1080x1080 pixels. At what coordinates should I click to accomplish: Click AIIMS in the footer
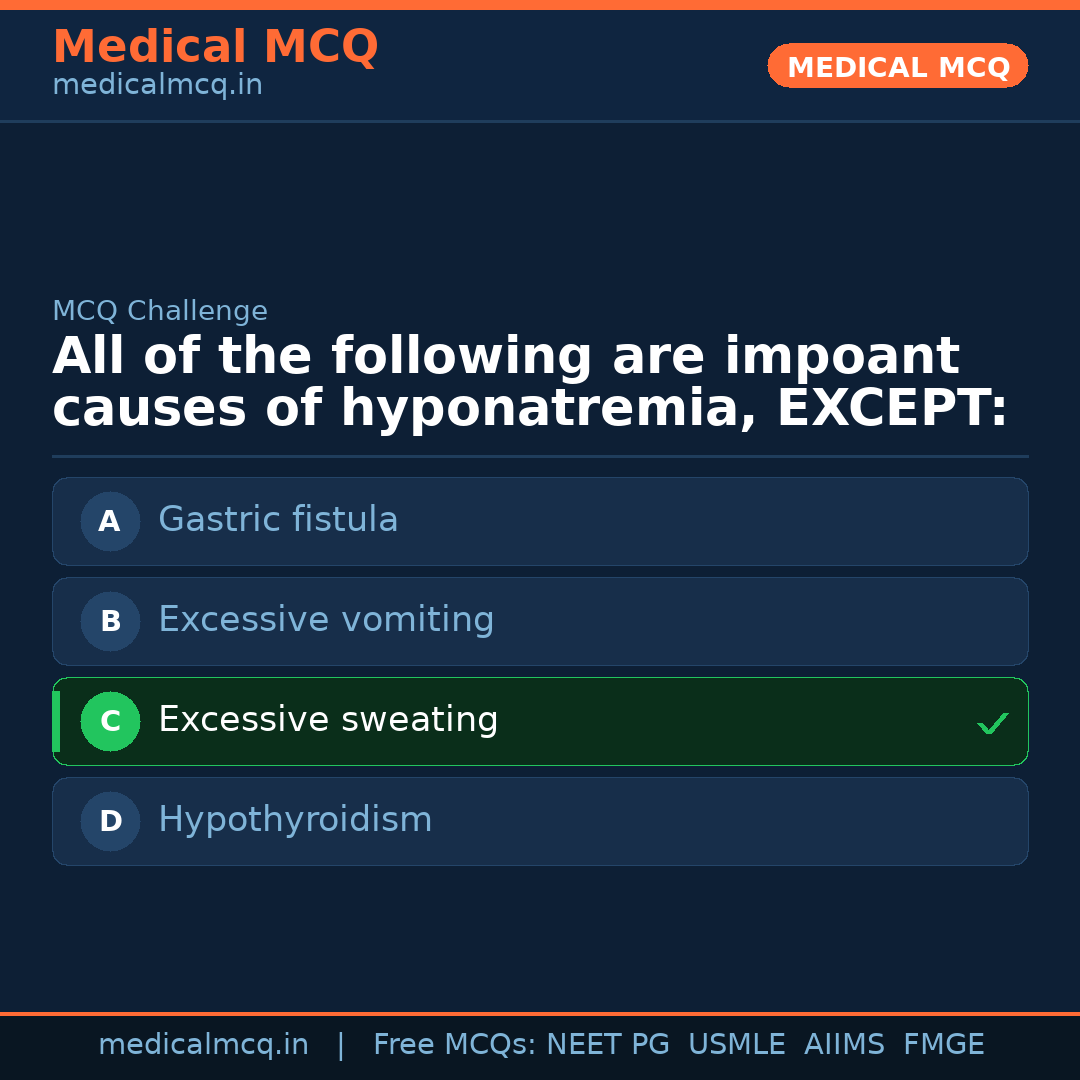pos(844,1045)
